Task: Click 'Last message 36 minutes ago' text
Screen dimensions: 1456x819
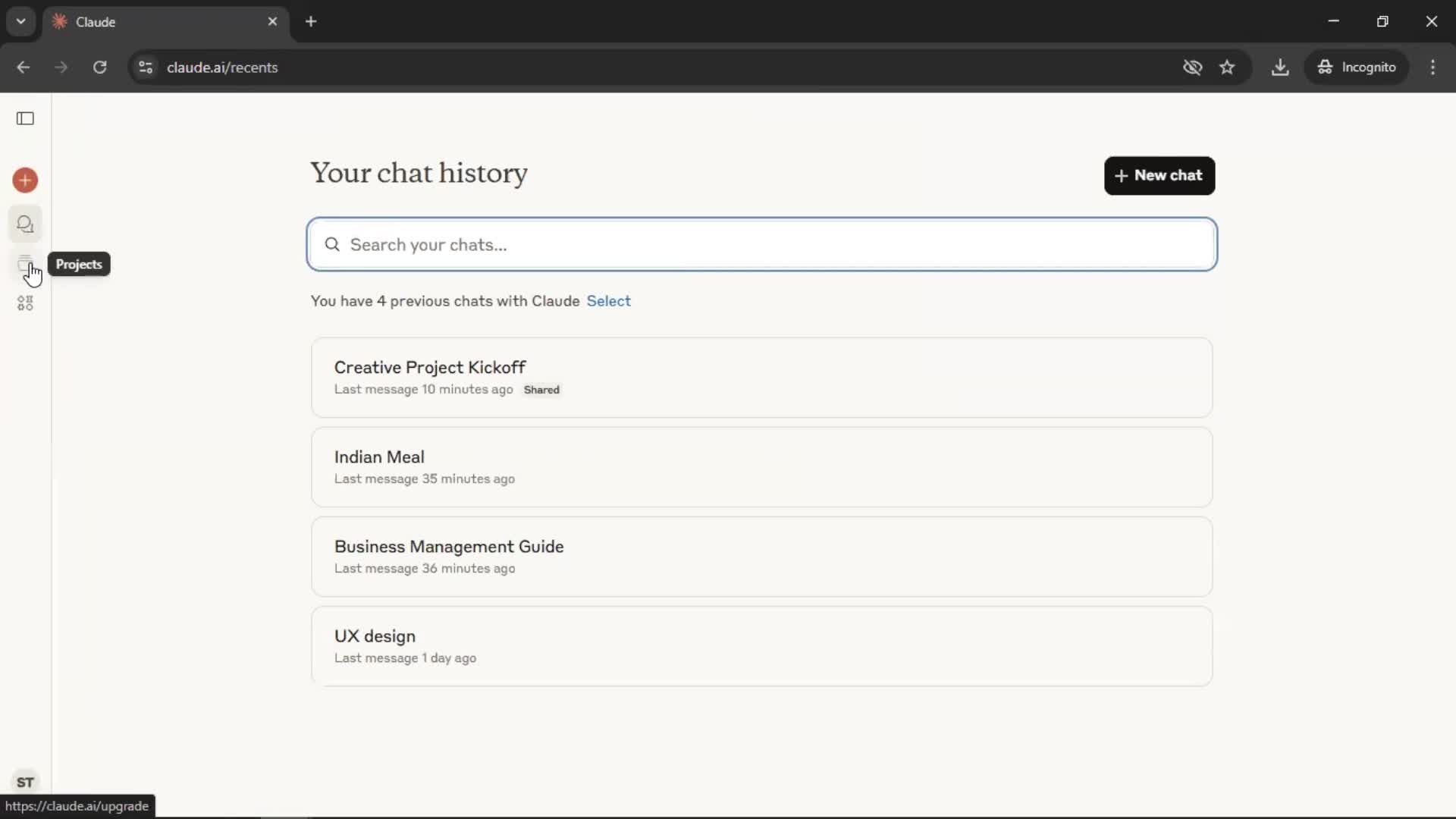Action: [x=425, y=569]
